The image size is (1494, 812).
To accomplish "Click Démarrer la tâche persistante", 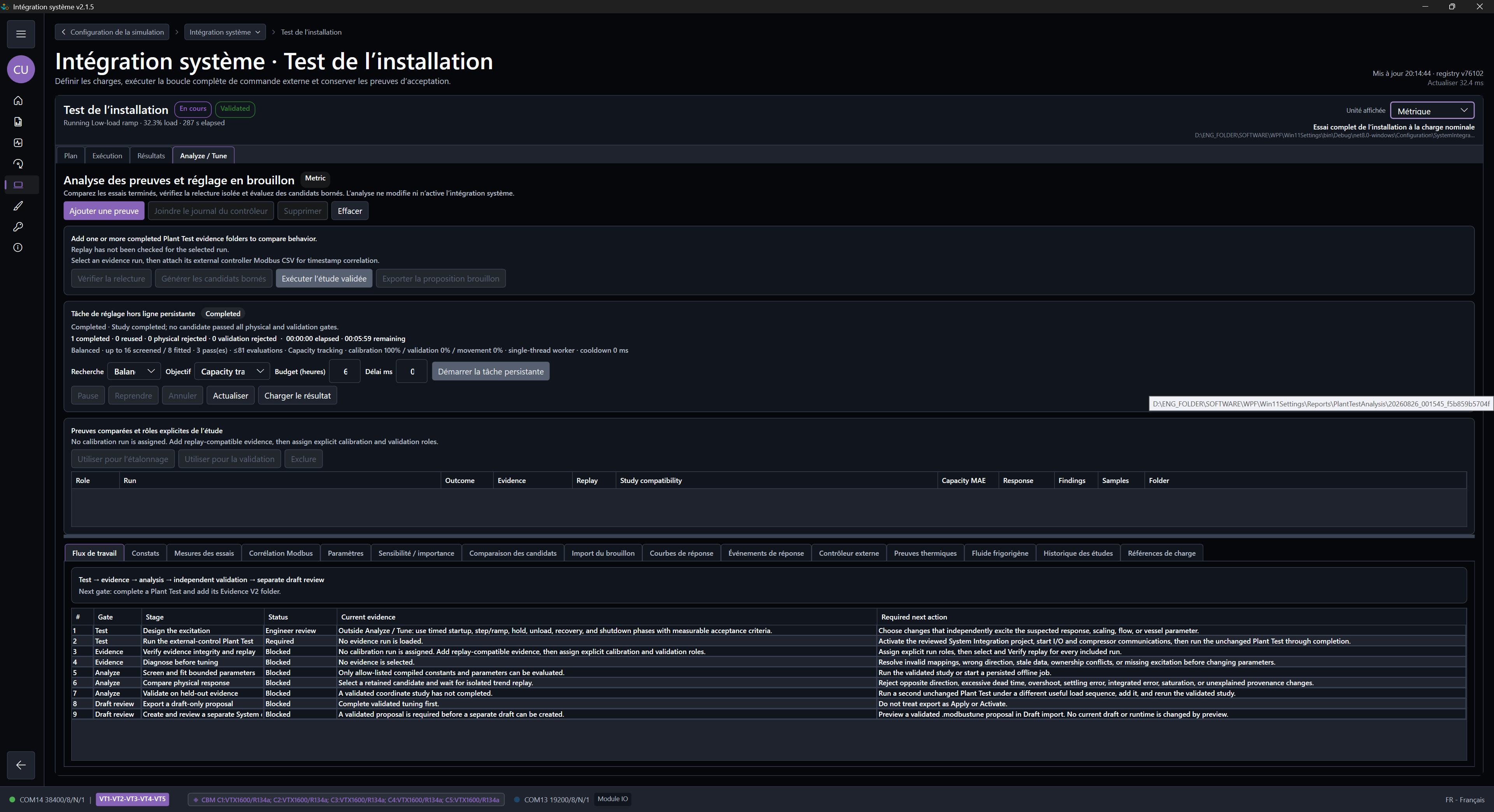I will click(x=491, y=371).
